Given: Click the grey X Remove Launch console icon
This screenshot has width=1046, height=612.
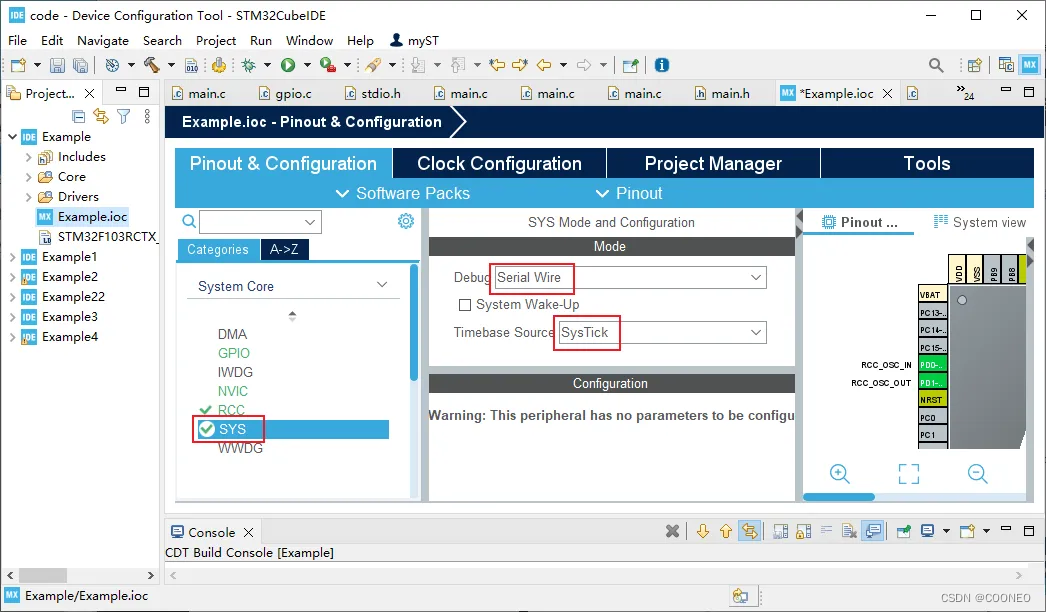Looking at the screenshot, I should pos(672,531).
